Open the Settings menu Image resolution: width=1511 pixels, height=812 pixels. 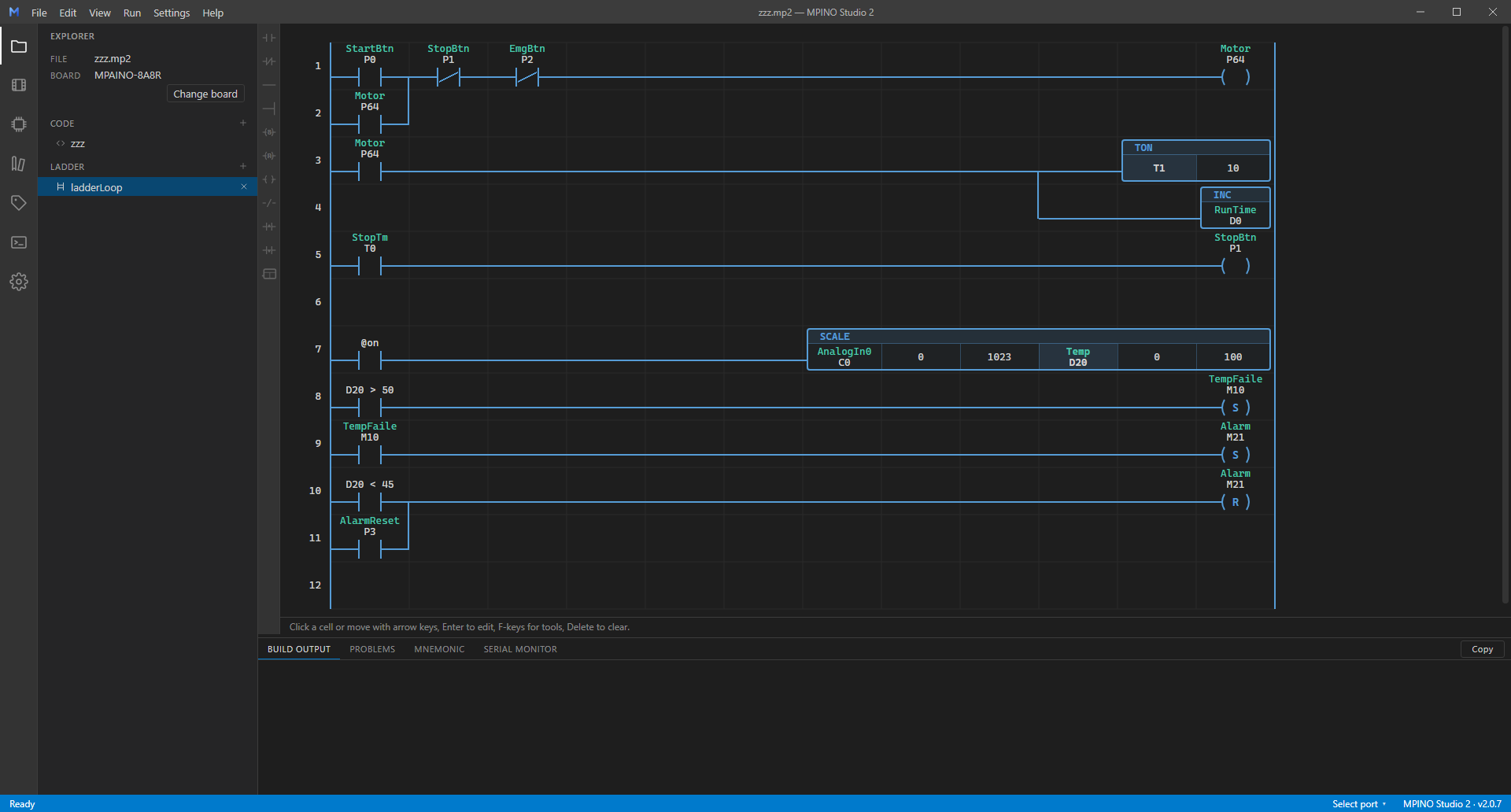(x=172, y=13)
